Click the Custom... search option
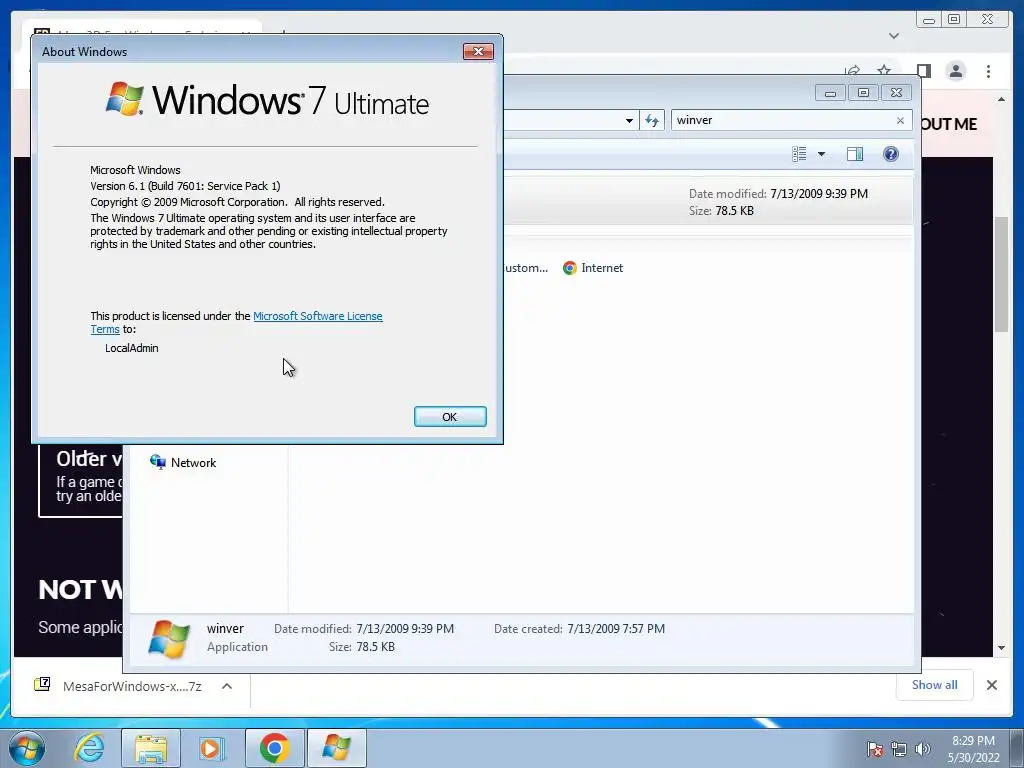Screen dimensions: 1024x768 [526, 268]
